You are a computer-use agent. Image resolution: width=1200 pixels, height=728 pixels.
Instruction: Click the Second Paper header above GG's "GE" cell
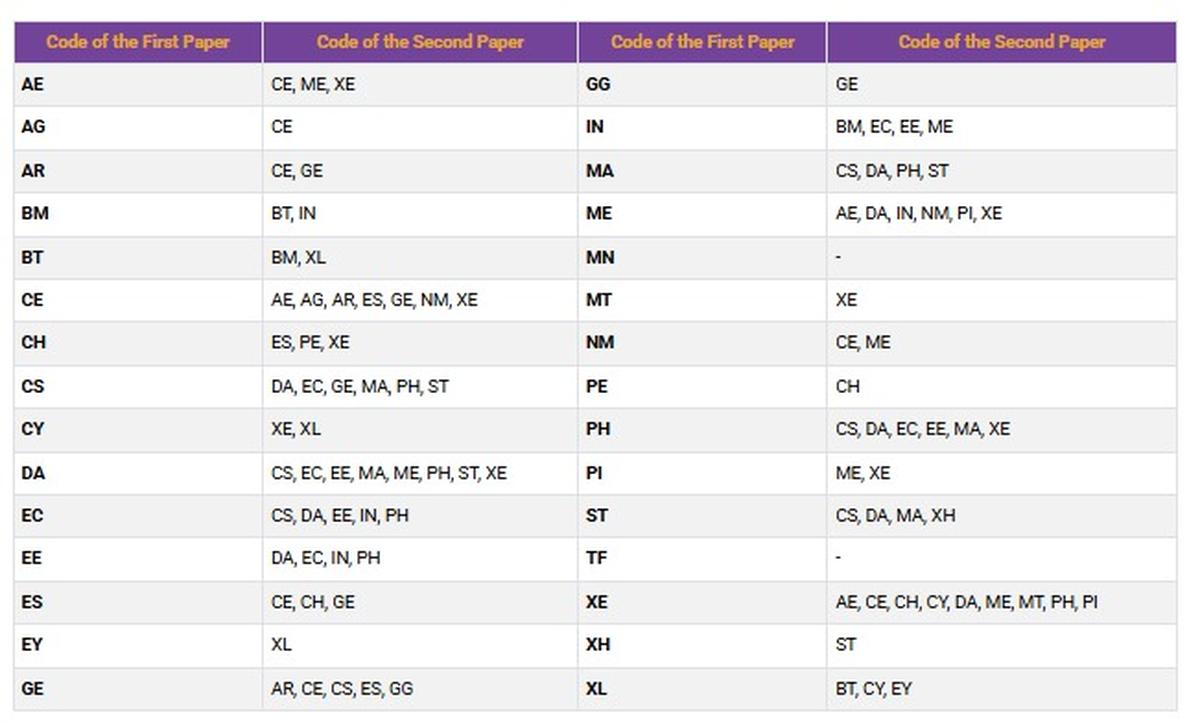pyautogui.click(x=1001, y=42)
